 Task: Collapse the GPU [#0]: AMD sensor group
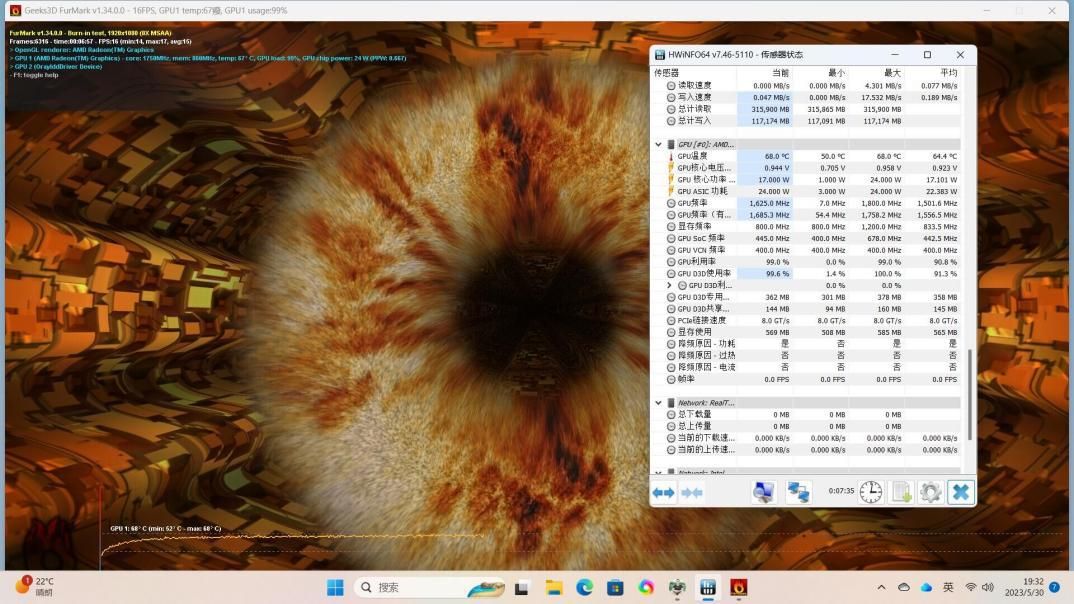point(658,143)
